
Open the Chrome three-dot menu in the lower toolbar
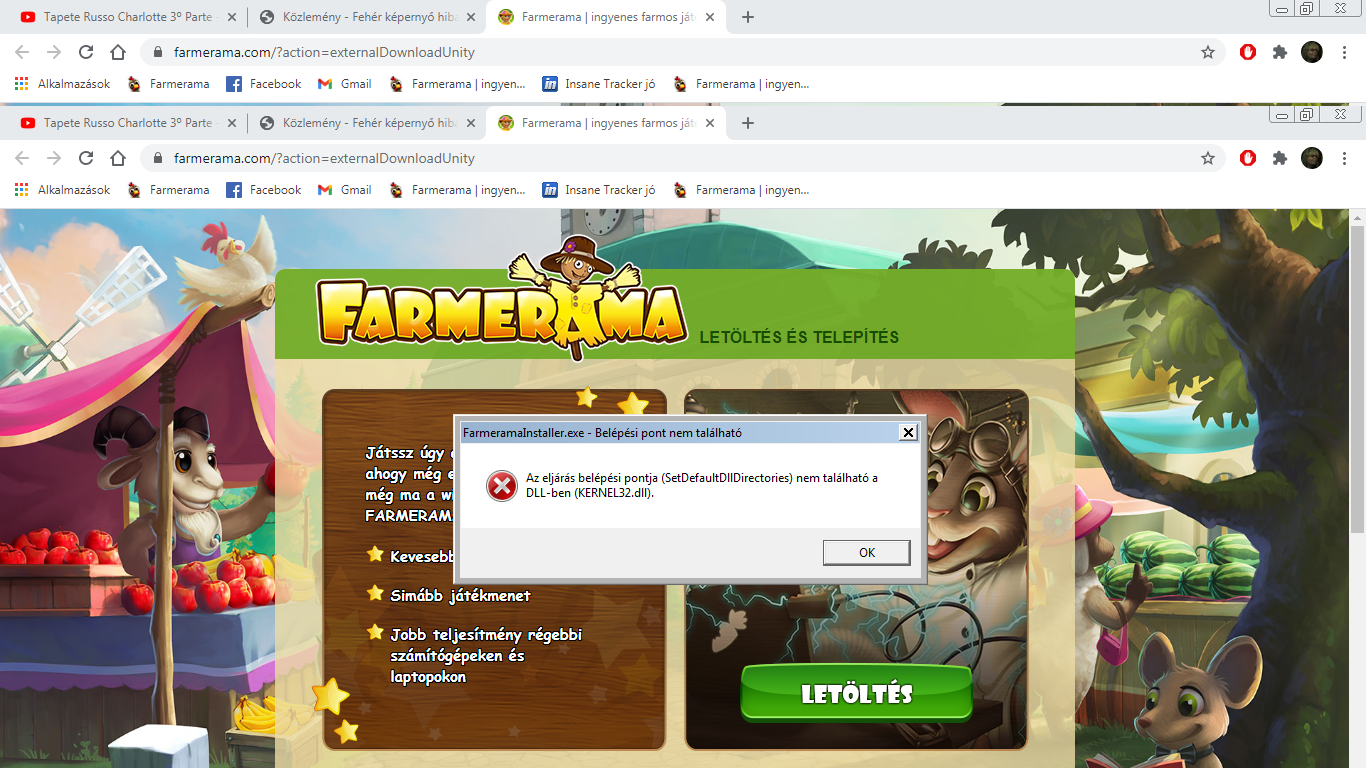click(x=1344, y=158)
